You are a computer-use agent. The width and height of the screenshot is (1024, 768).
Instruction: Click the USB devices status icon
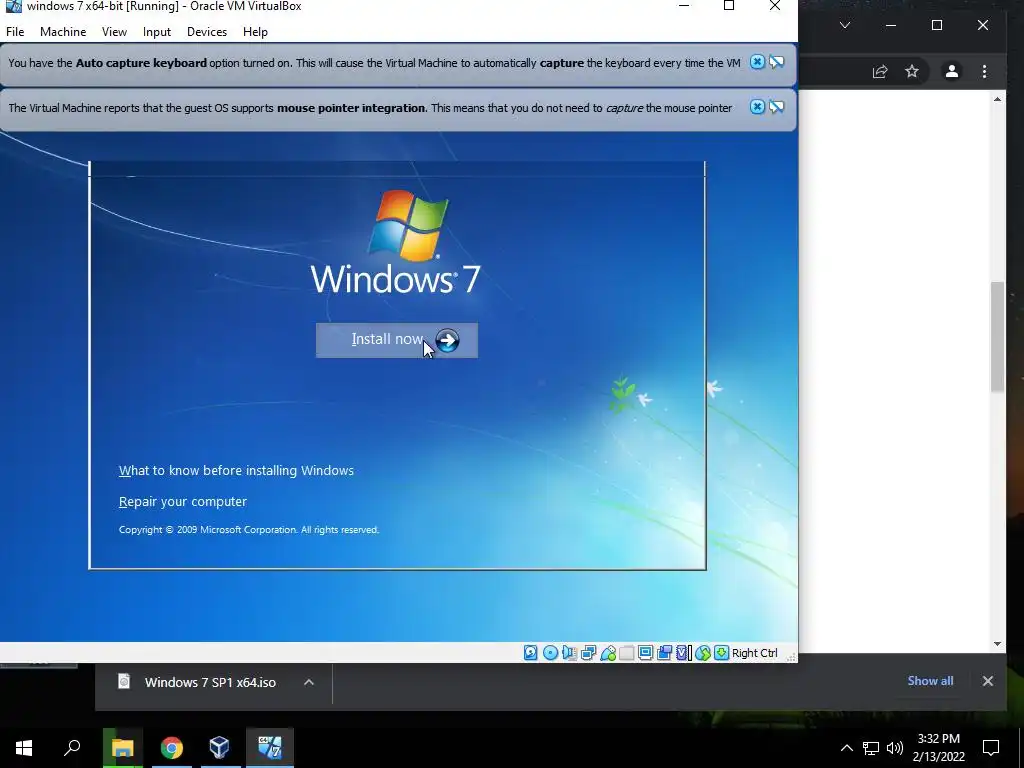click(x=608, y=653)
